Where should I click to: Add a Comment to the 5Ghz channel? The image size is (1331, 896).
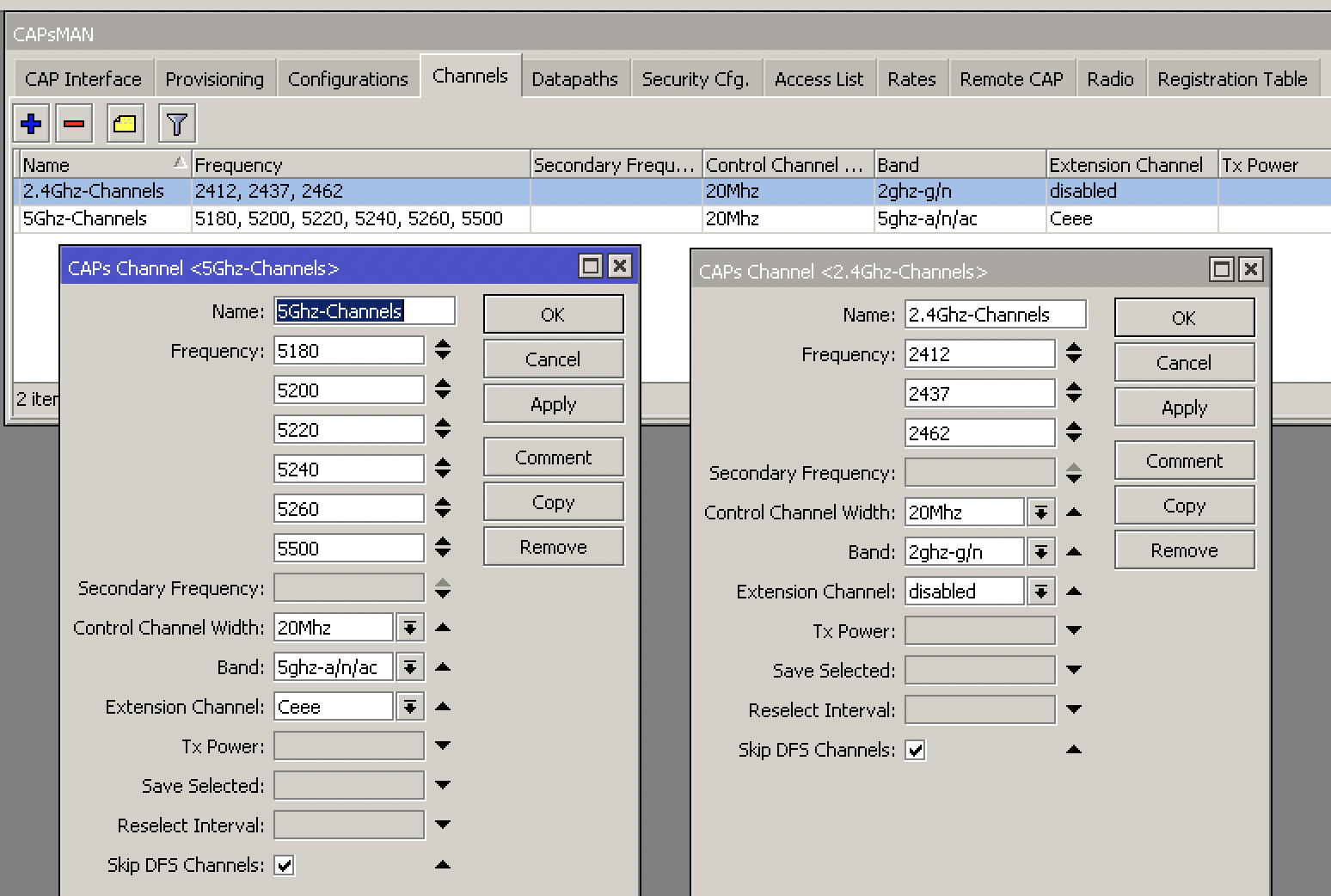coord(553,457)
